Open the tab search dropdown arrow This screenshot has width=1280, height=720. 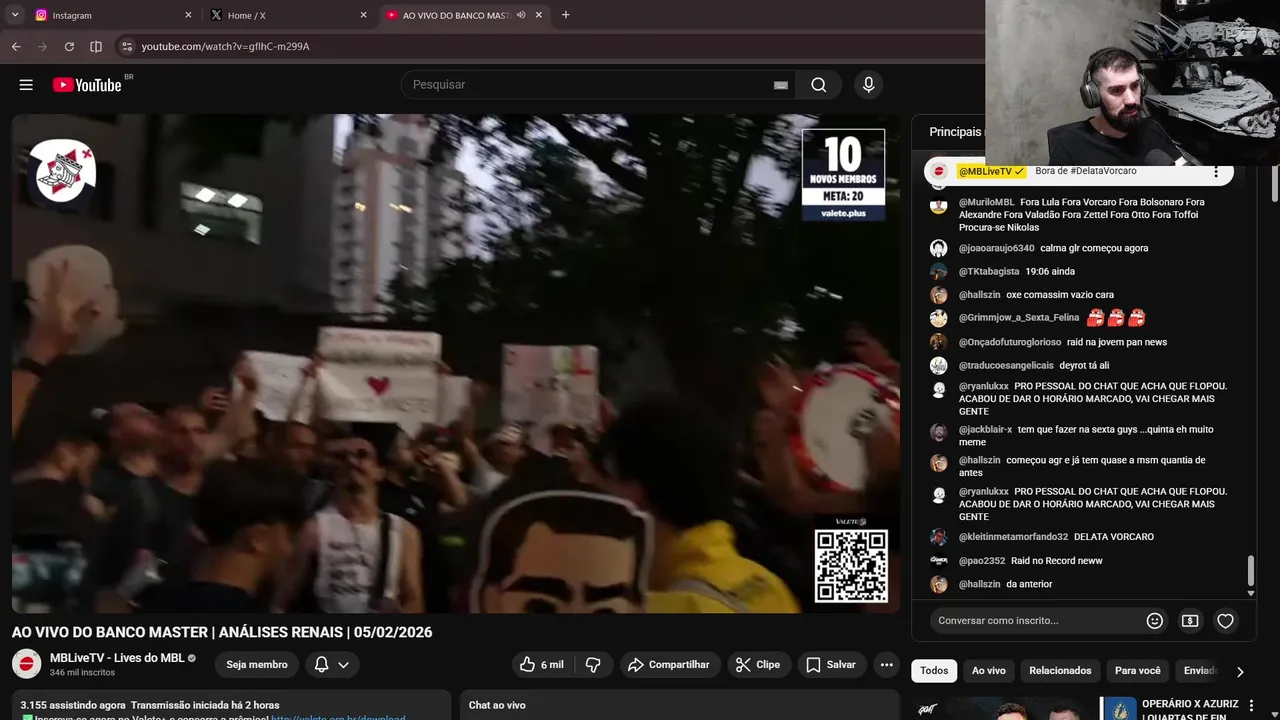click(15, 15)
